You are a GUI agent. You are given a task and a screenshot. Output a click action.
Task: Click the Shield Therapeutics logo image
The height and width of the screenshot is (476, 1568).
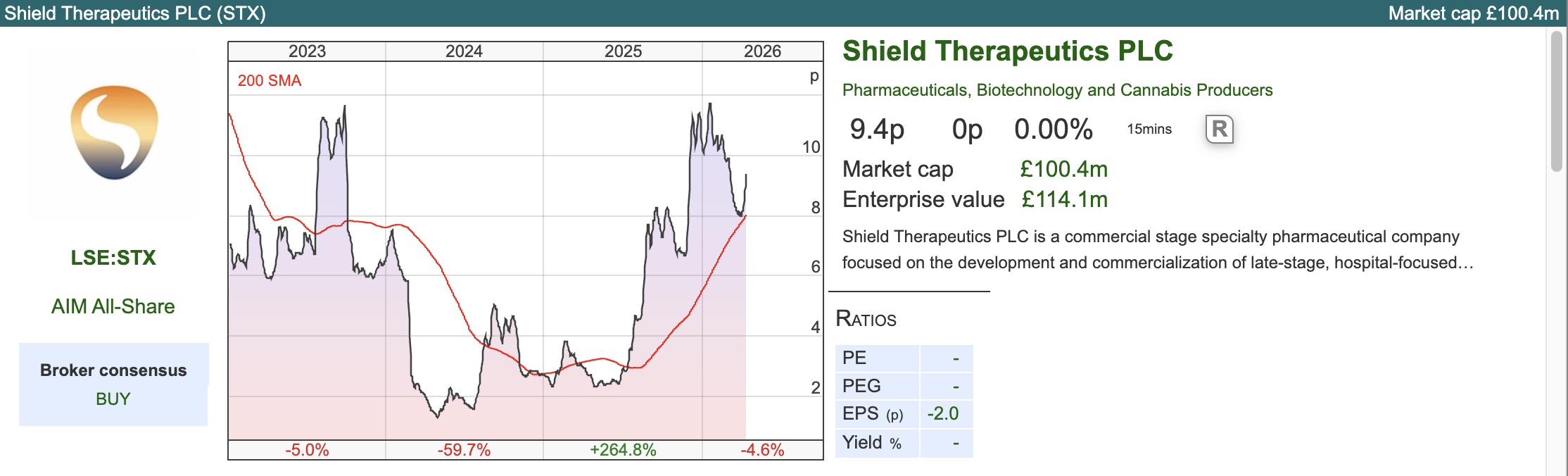(x=114, y=132)
